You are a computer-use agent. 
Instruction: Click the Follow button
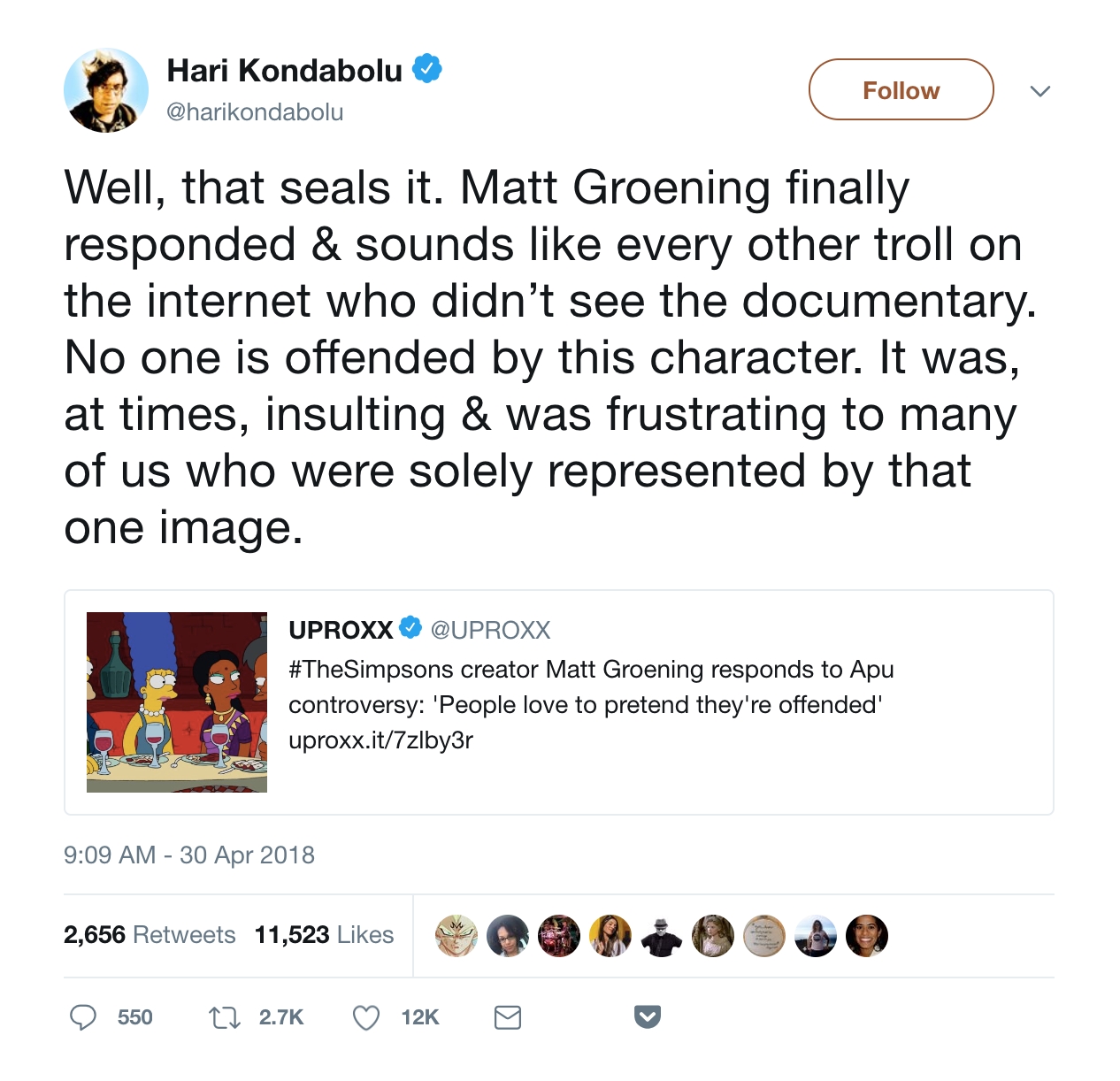901,89
